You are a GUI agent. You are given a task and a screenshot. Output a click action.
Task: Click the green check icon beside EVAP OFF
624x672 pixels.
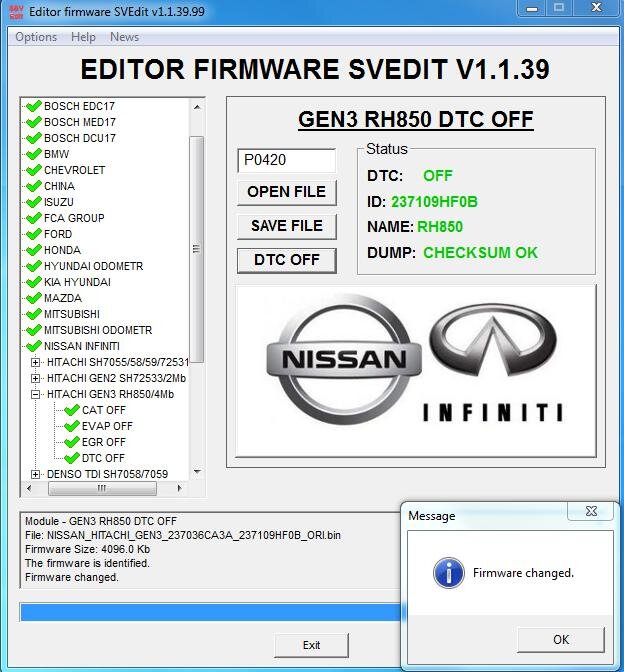coord(72,426)
